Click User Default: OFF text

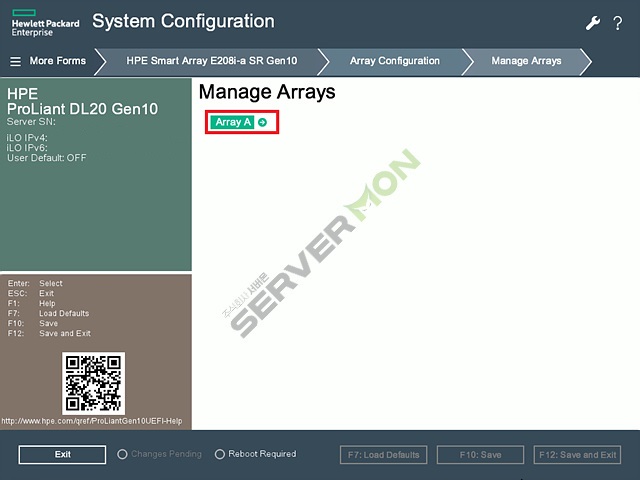click(47, 158)
